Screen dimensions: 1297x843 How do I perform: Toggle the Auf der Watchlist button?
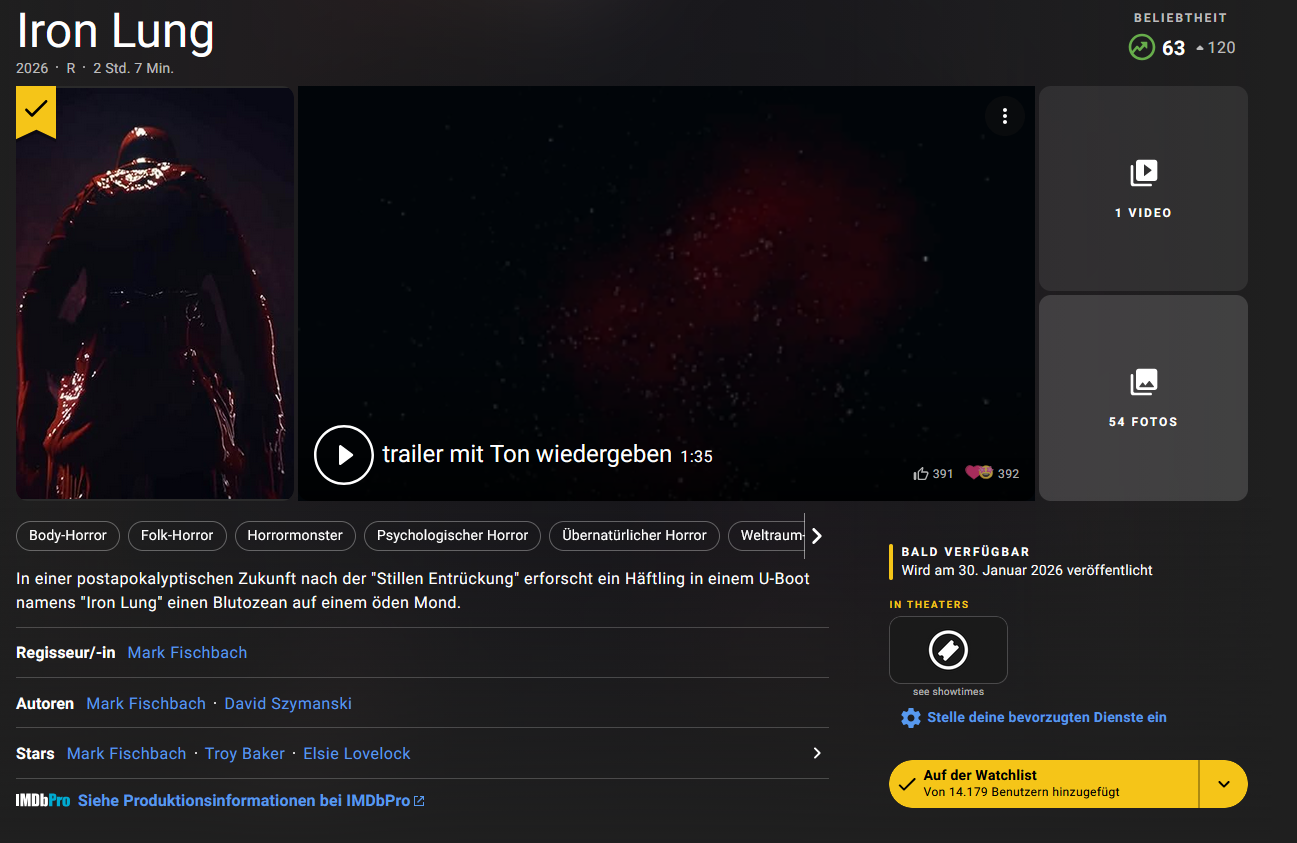pos(1043,784)
